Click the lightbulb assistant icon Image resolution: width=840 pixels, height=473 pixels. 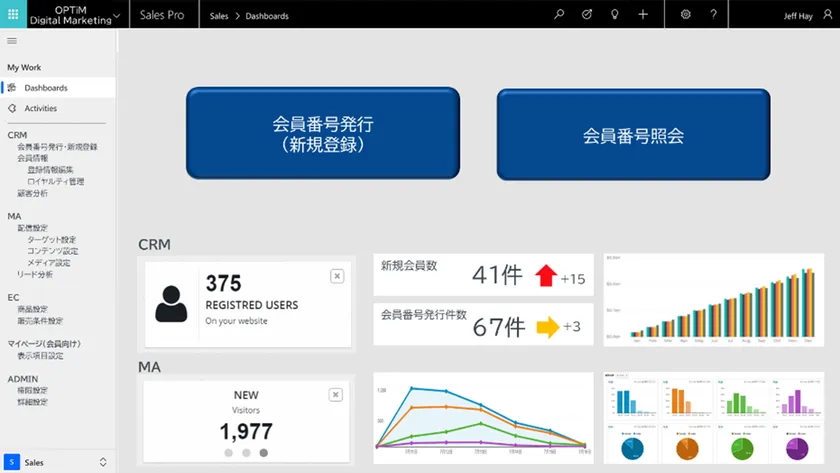[615, 15]
